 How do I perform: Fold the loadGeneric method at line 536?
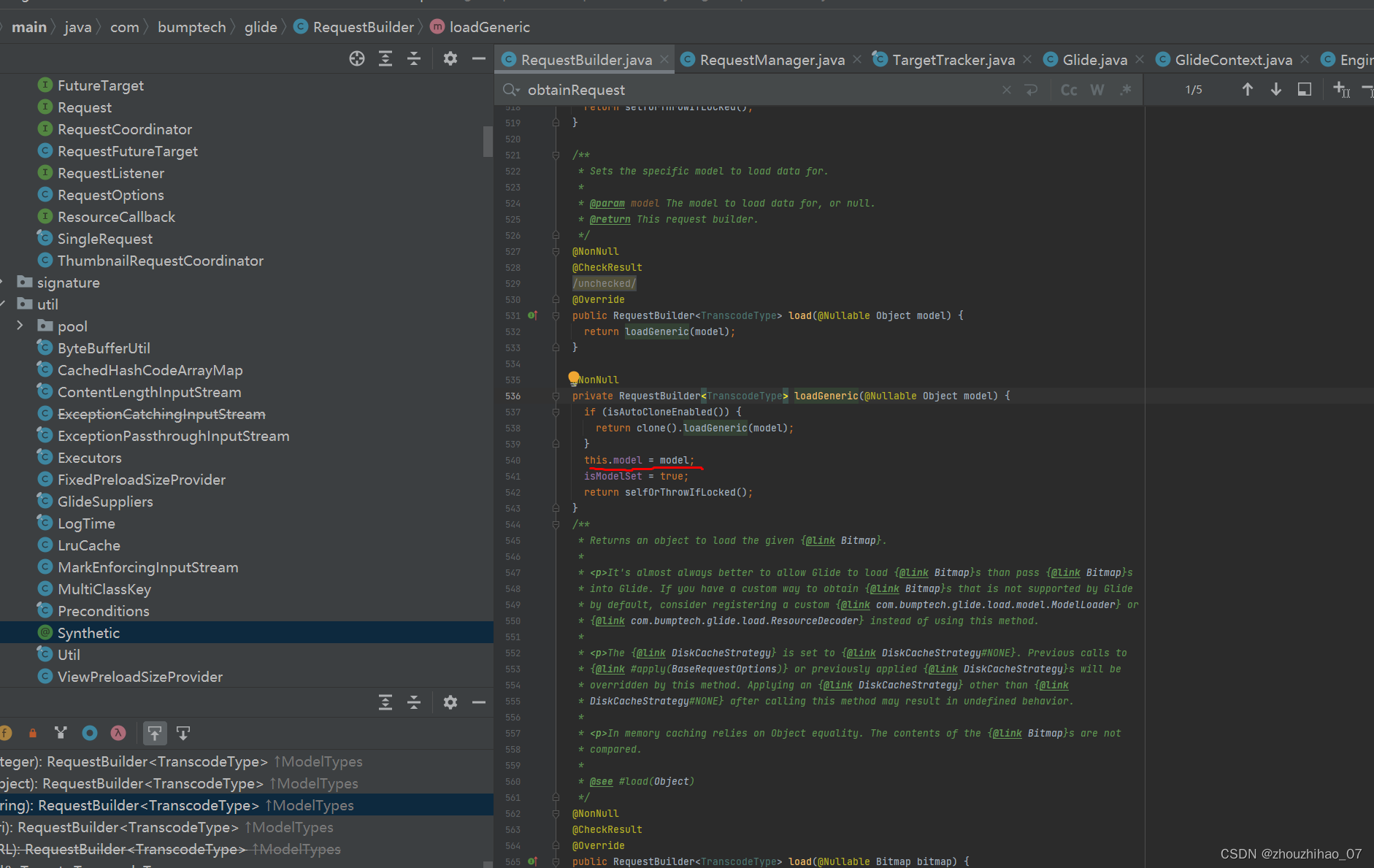556,396
